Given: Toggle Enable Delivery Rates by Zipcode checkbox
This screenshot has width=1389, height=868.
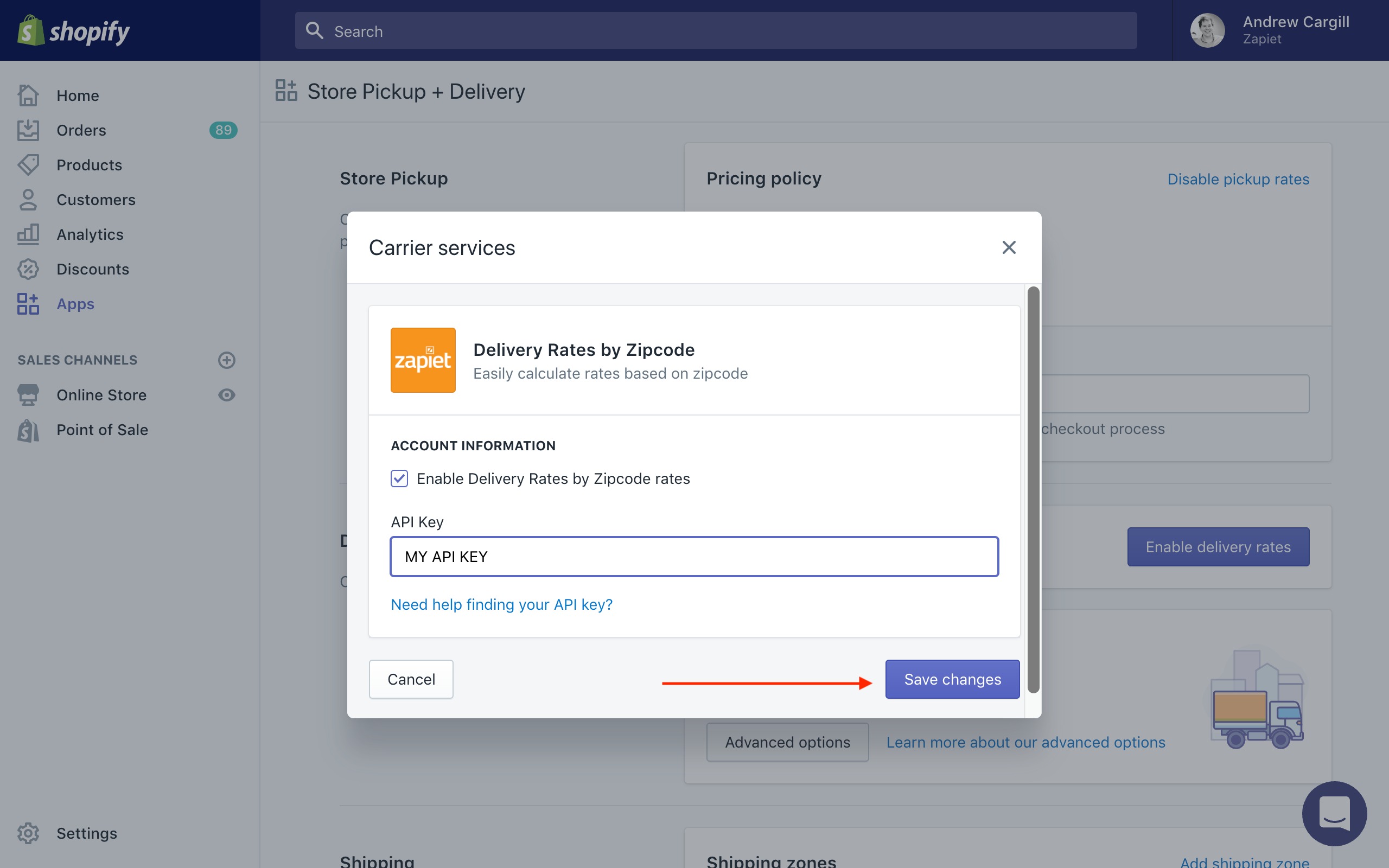Looking at the screenshot, I should tap(399, 478).
